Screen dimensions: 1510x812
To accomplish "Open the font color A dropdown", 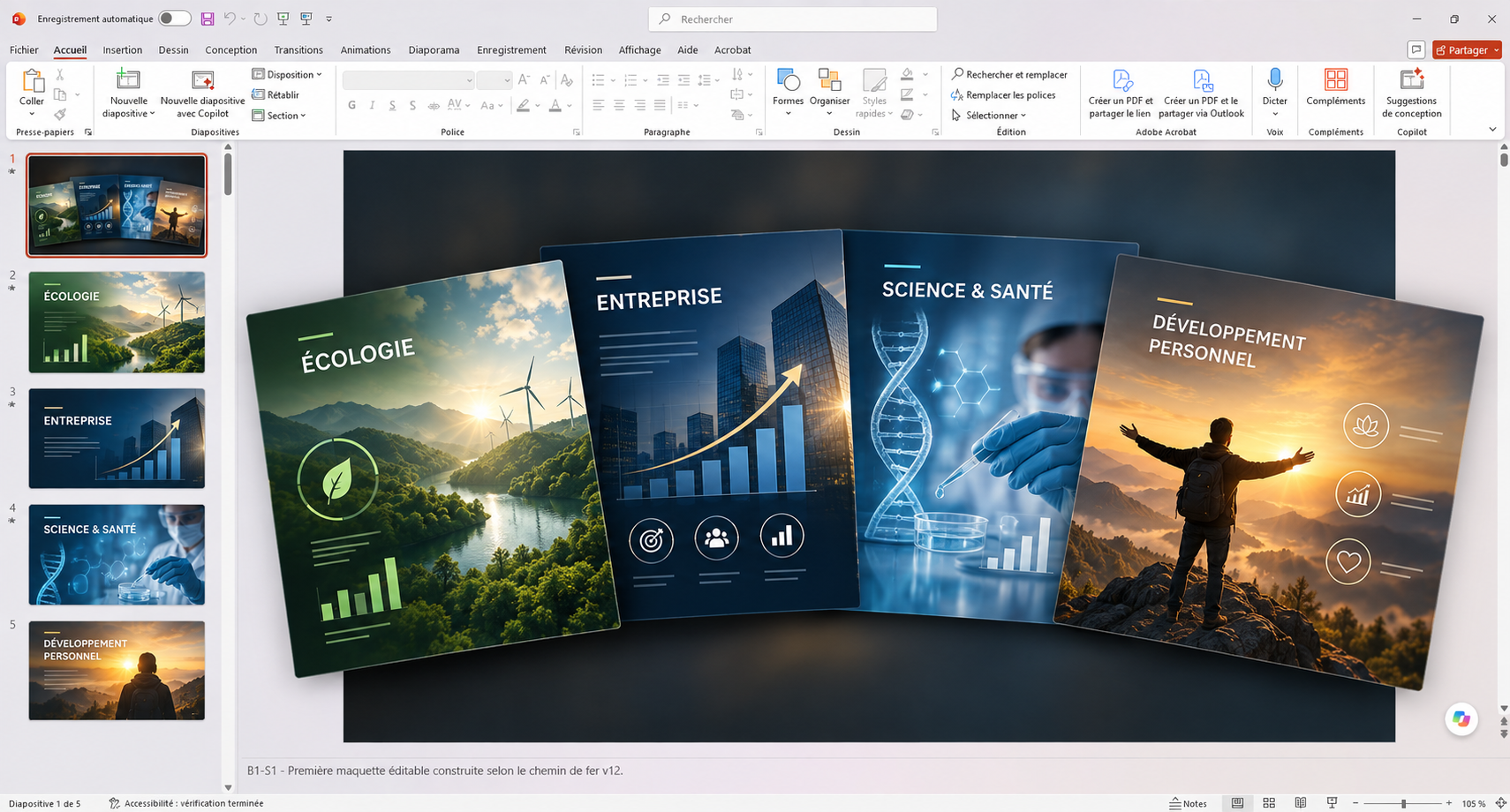I will (x=570, y=105).
